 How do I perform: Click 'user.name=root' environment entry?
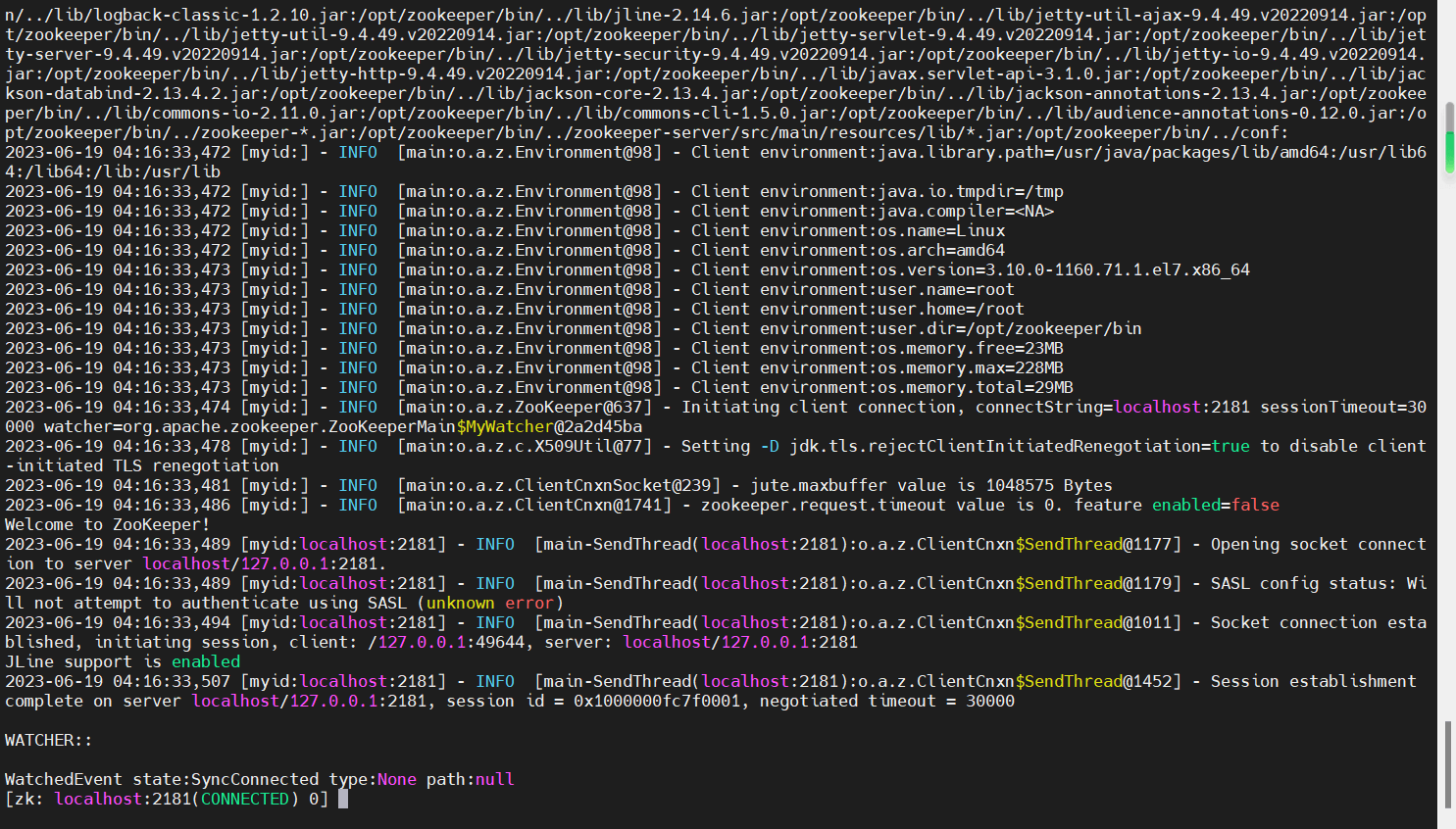tap(946, 289)
